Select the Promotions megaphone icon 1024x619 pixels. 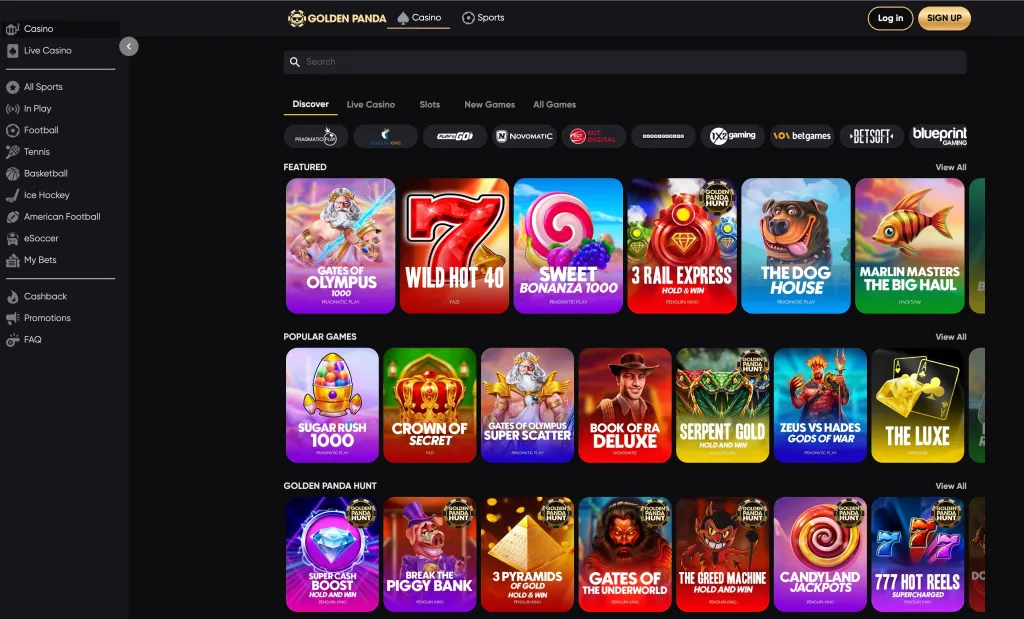[12, 318]
